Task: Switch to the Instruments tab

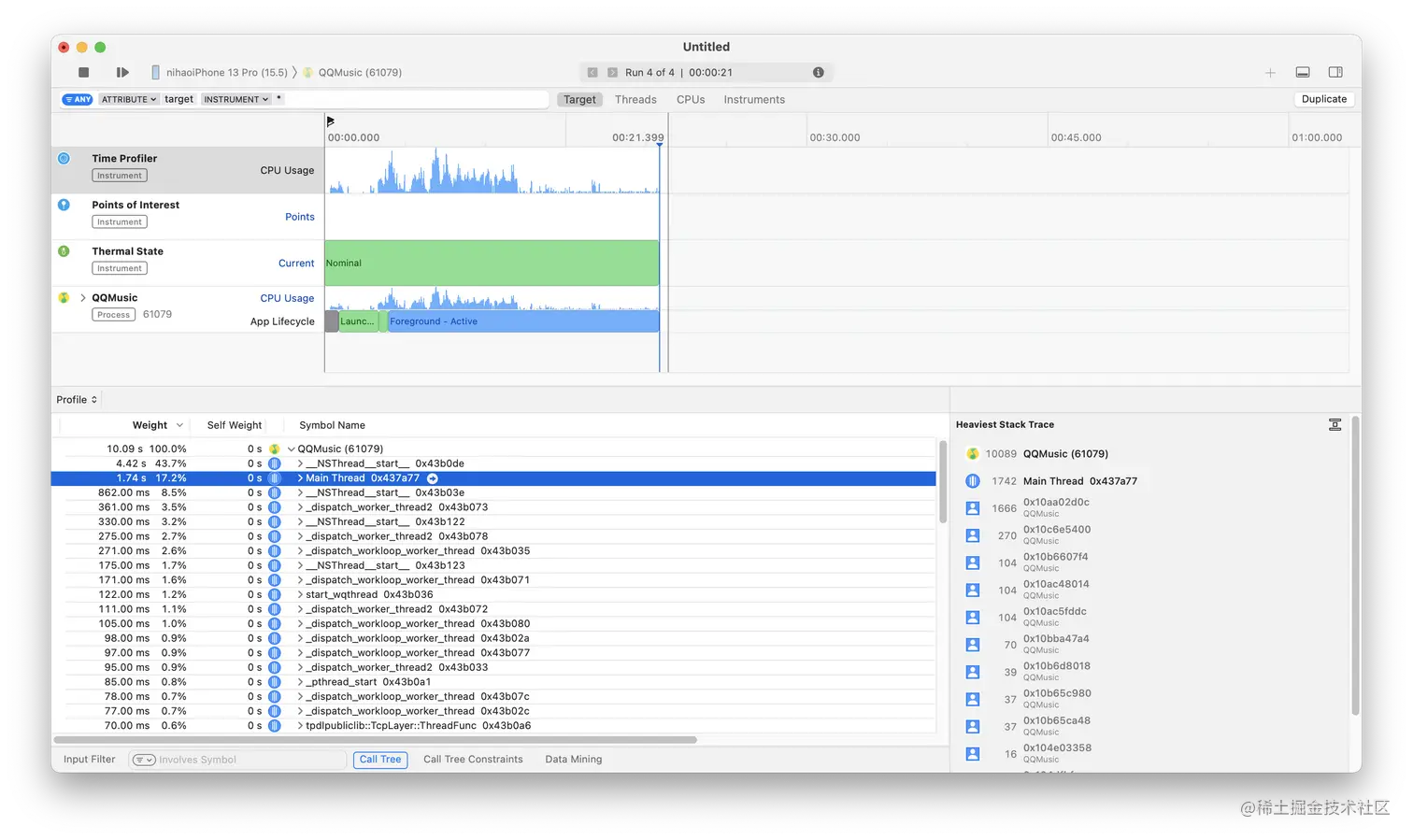Action: click(754, 99)
